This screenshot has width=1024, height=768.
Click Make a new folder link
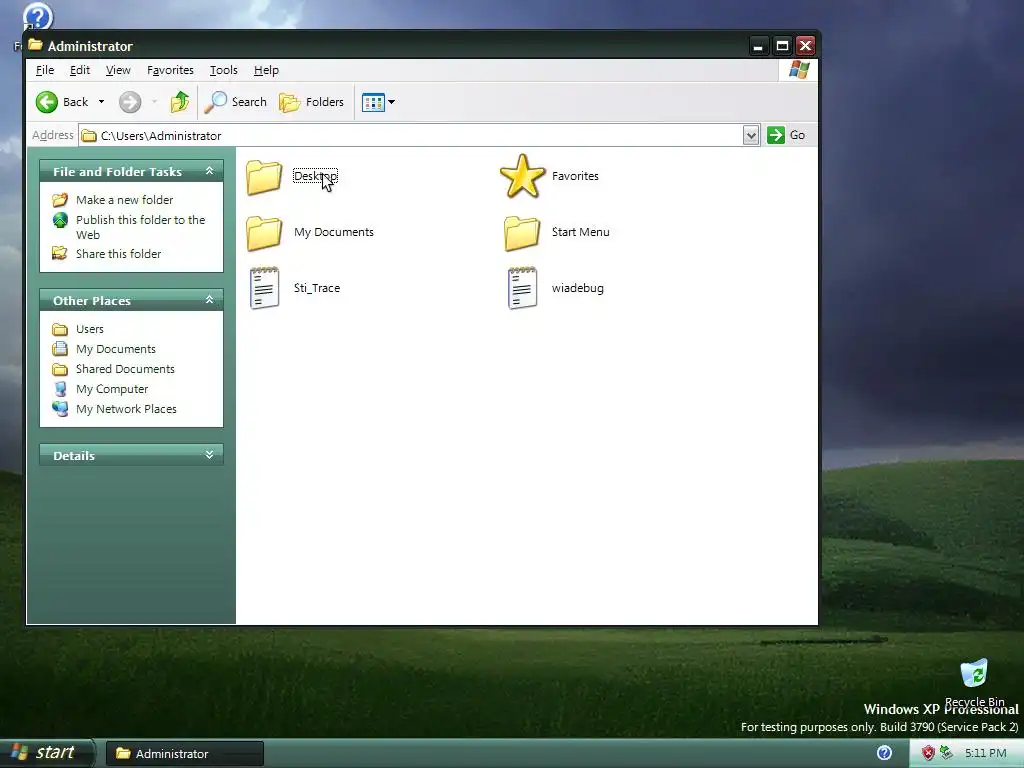pos(124,200)
